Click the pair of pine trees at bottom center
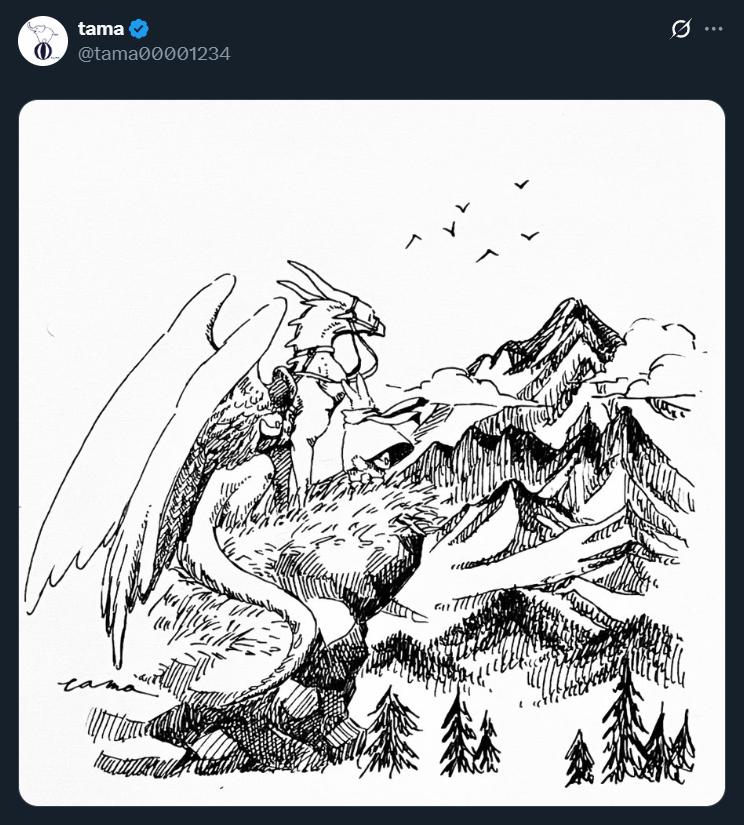 click(470, 734)
